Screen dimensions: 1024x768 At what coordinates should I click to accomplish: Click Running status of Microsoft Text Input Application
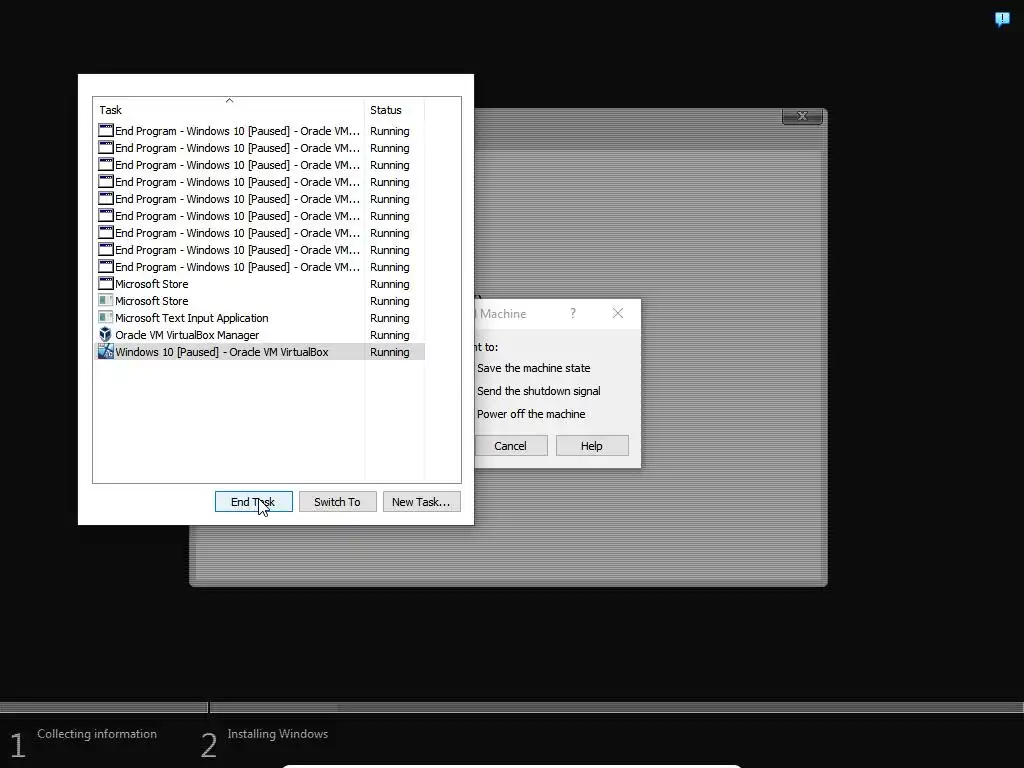pos(389,317)
